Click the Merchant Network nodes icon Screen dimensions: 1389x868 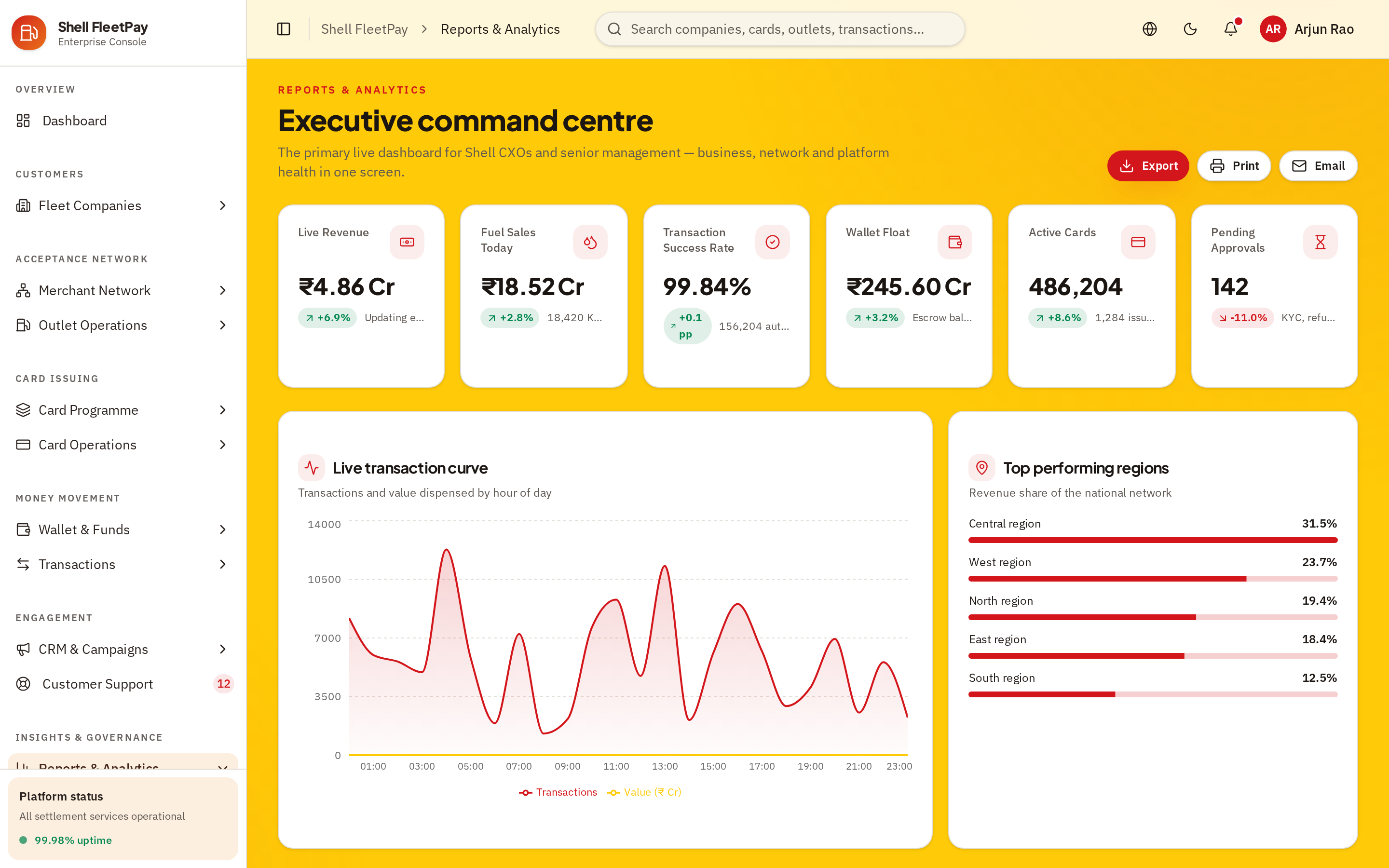click(x=23, y=290)
